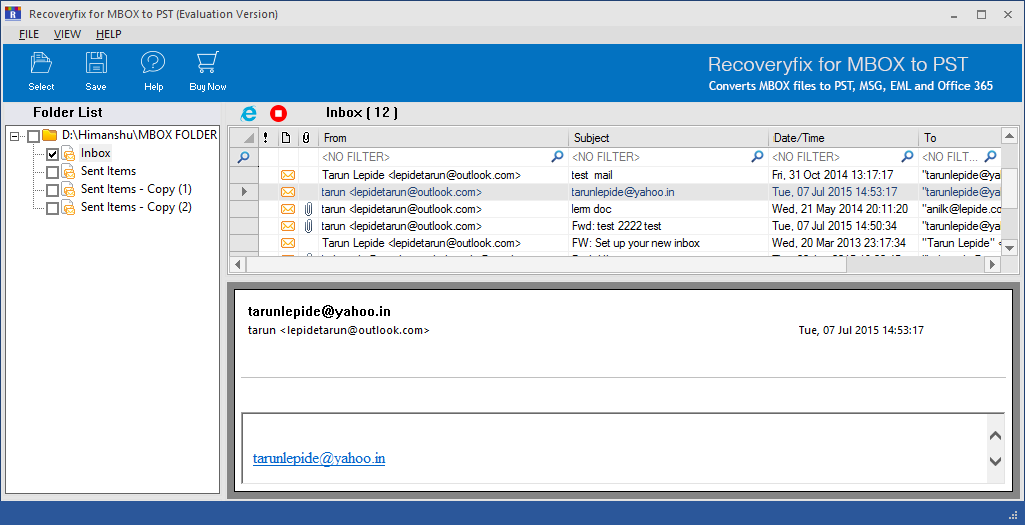Image resolution: width=1025 pixels, height=525 pixels.
Task: Click the mail list horizontal scrollbar thumb
Action: coord(546,265)
